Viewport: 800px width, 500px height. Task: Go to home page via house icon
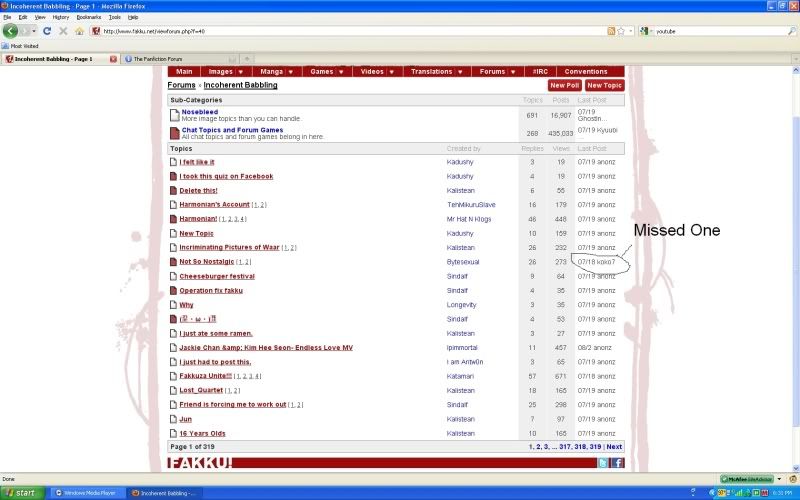tap(79, 31)
